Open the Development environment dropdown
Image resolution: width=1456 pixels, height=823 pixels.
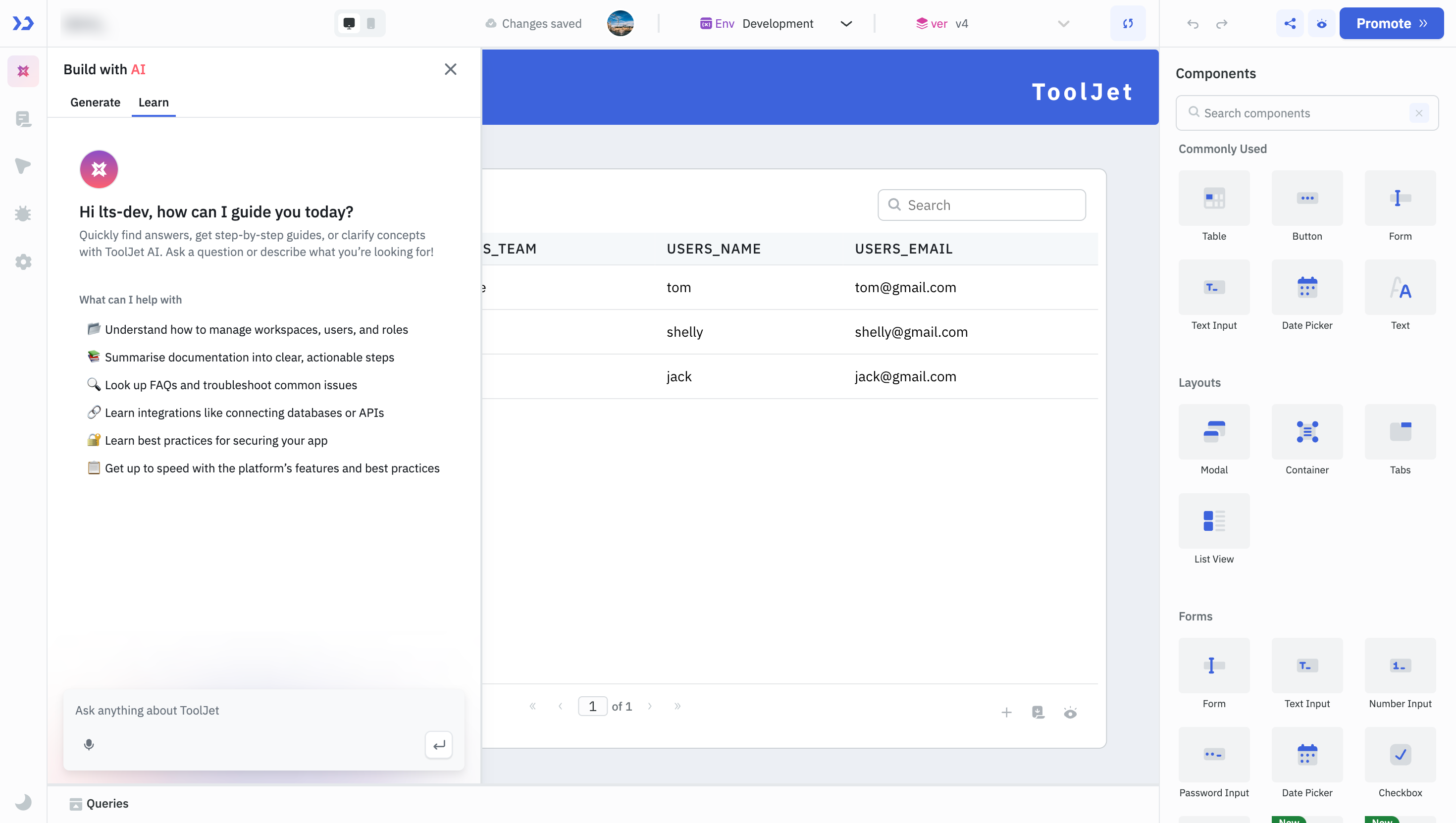pos(777,24)
